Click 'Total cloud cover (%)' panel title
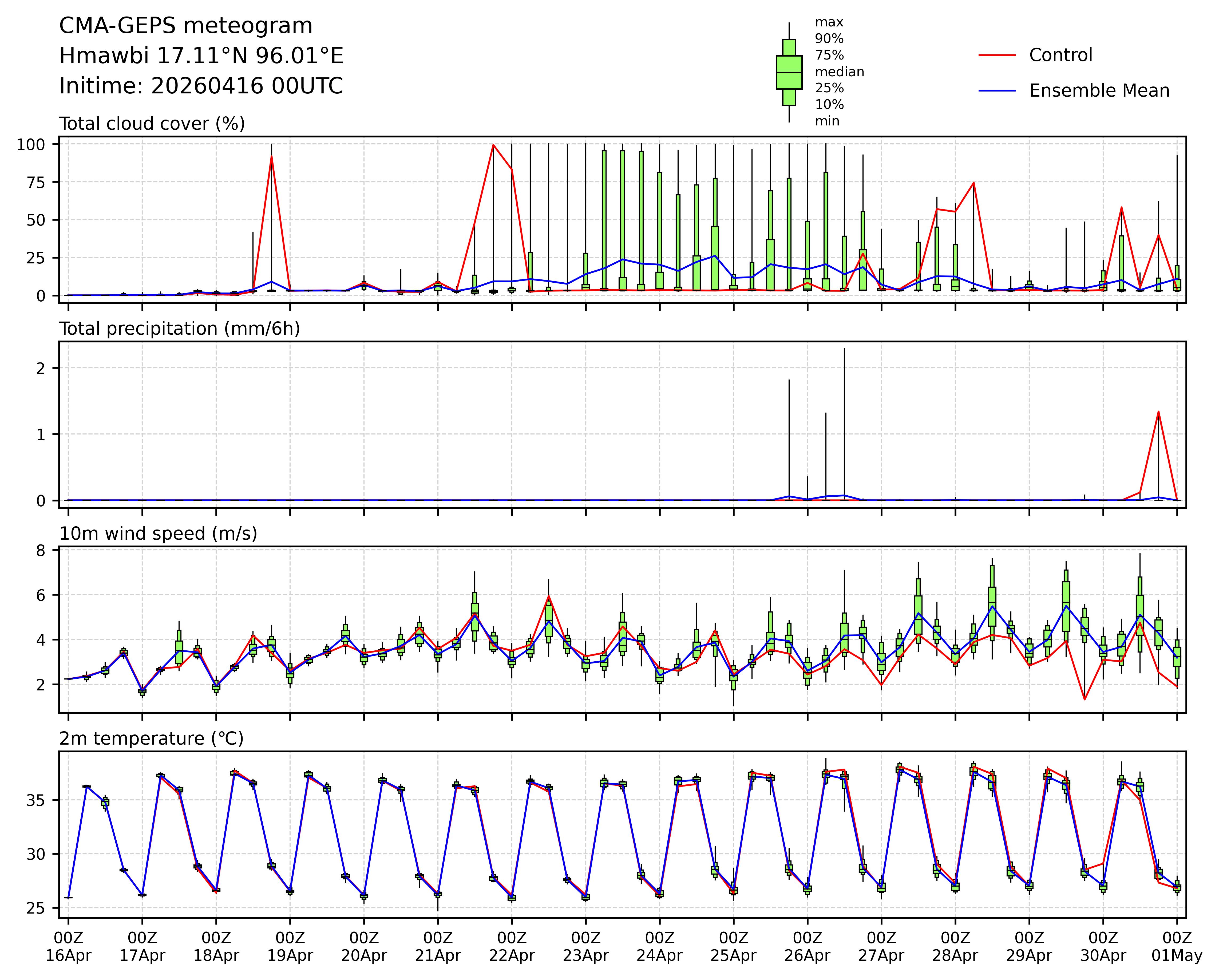Screen dimensions: 1219x980 click(152, 124)
